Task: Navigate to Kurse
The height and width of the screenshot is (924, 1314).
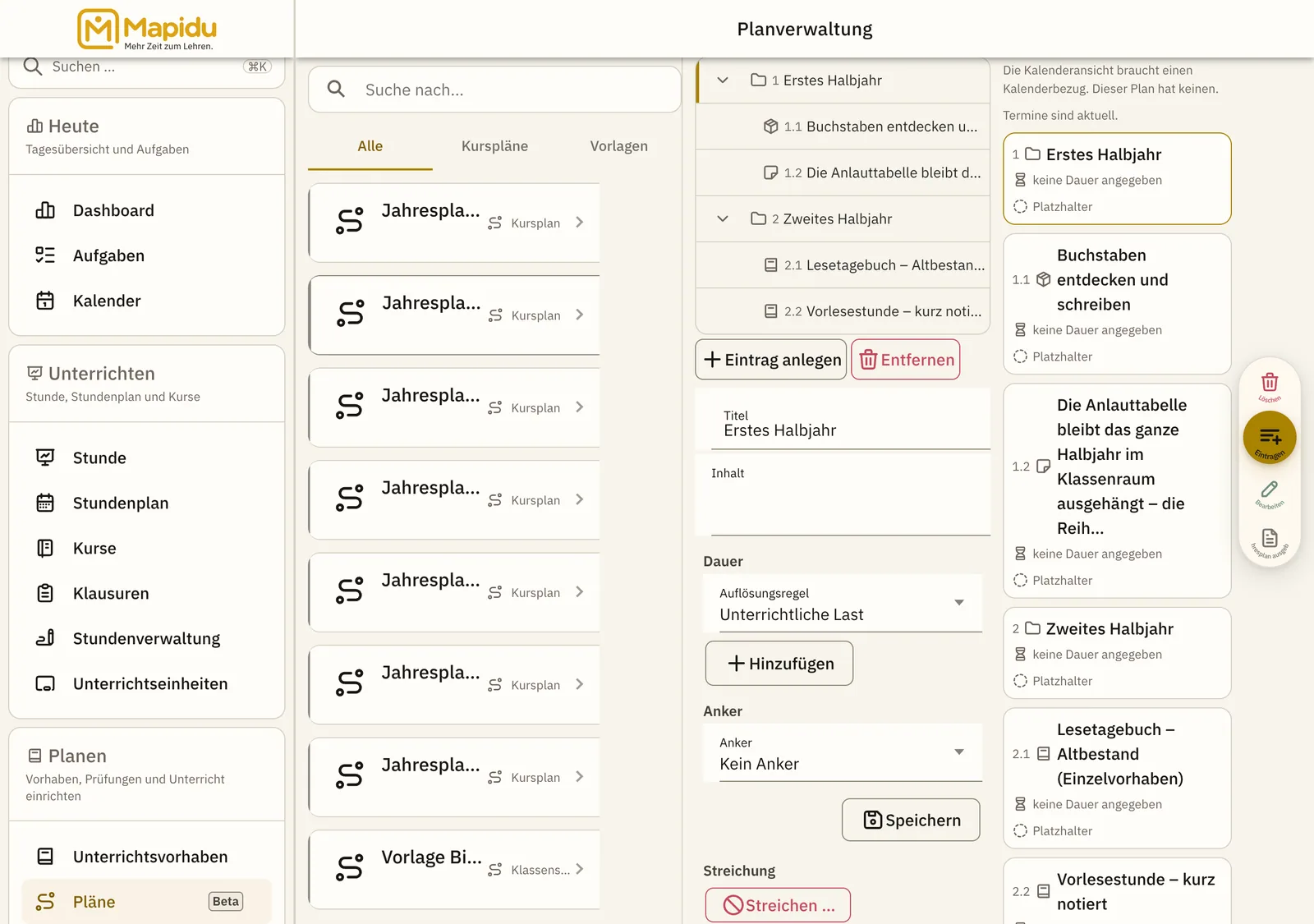Action: (x=147, y=548)
